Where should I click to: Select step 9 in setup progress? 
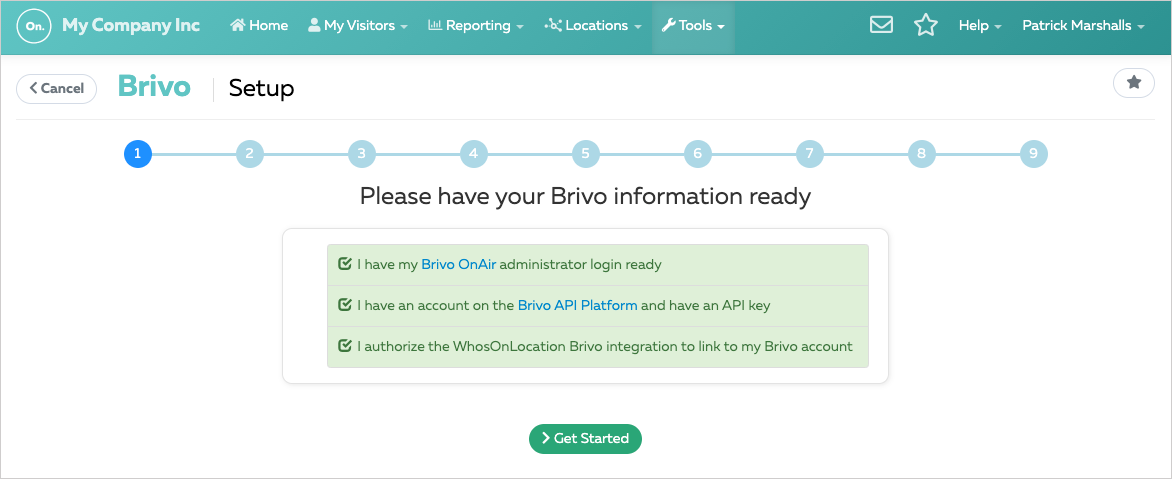click(1034, 154)
